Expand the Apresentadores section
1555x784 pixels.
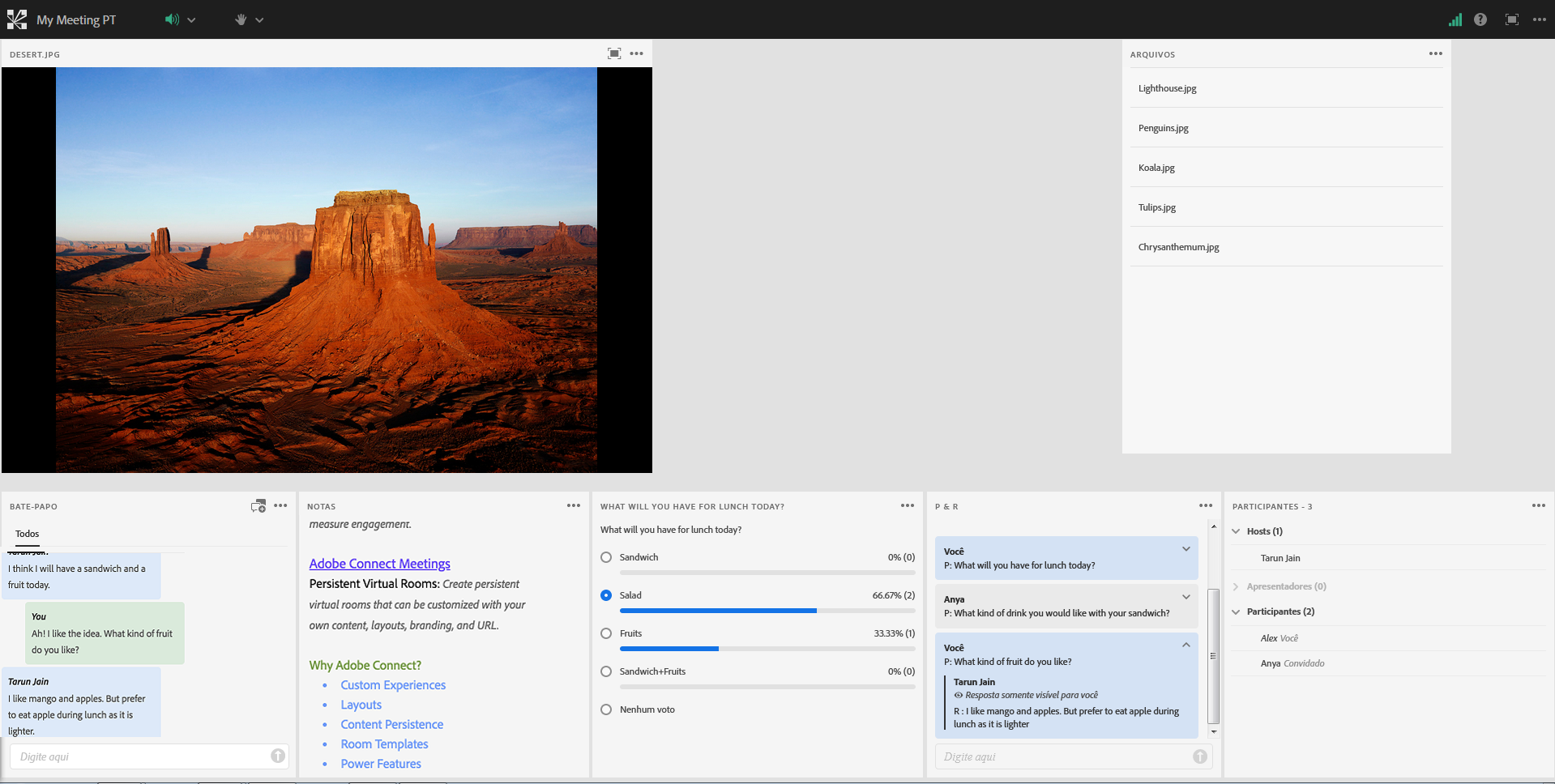(1235, 586)
